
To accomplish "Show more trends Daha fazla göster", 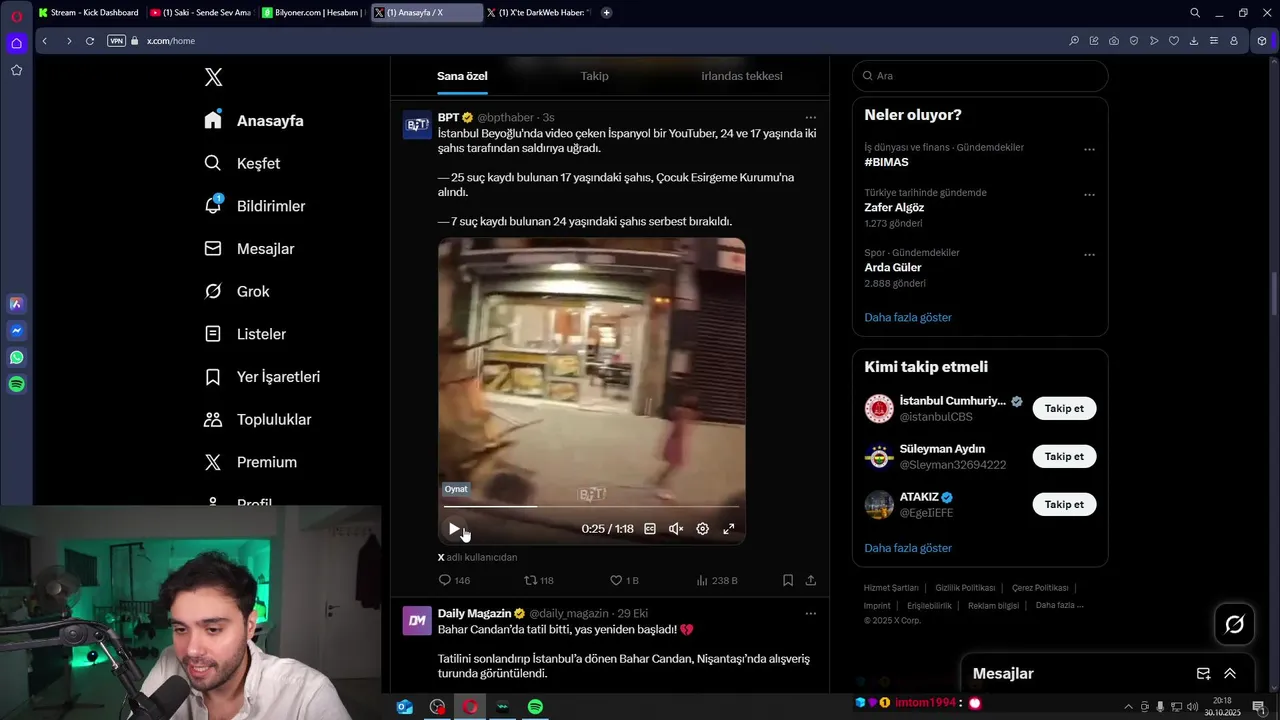I will (x=908, y=317).
